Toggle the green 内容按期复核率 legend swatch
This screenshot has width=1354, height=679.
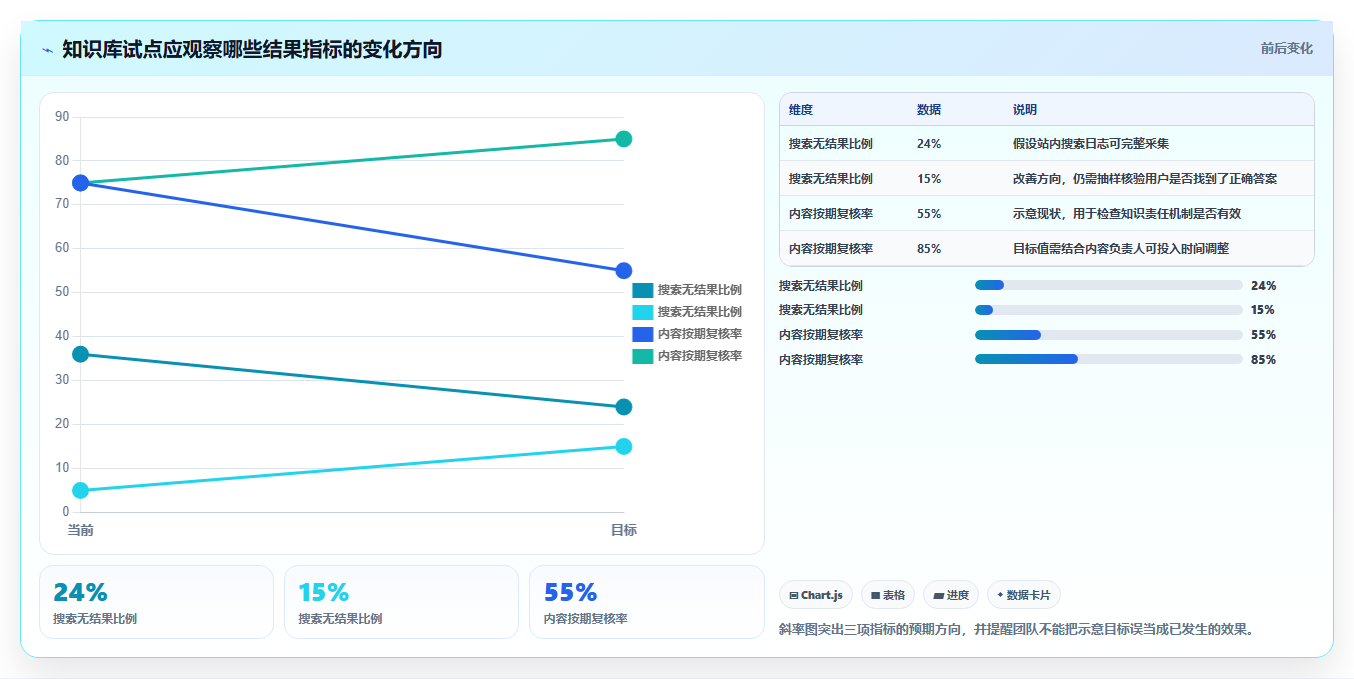tap(642, 356)
